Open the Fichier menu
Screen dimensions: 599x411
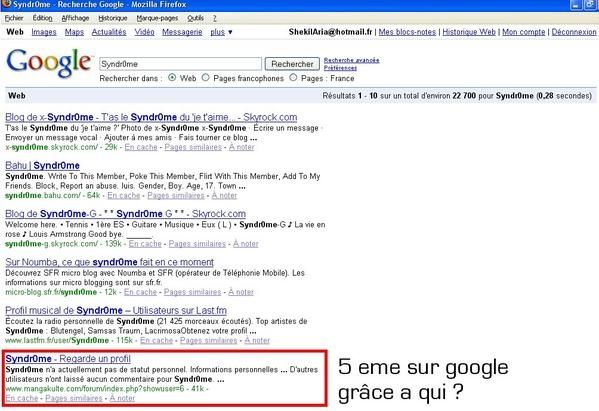pyautogui.click(x=14, y=18)
